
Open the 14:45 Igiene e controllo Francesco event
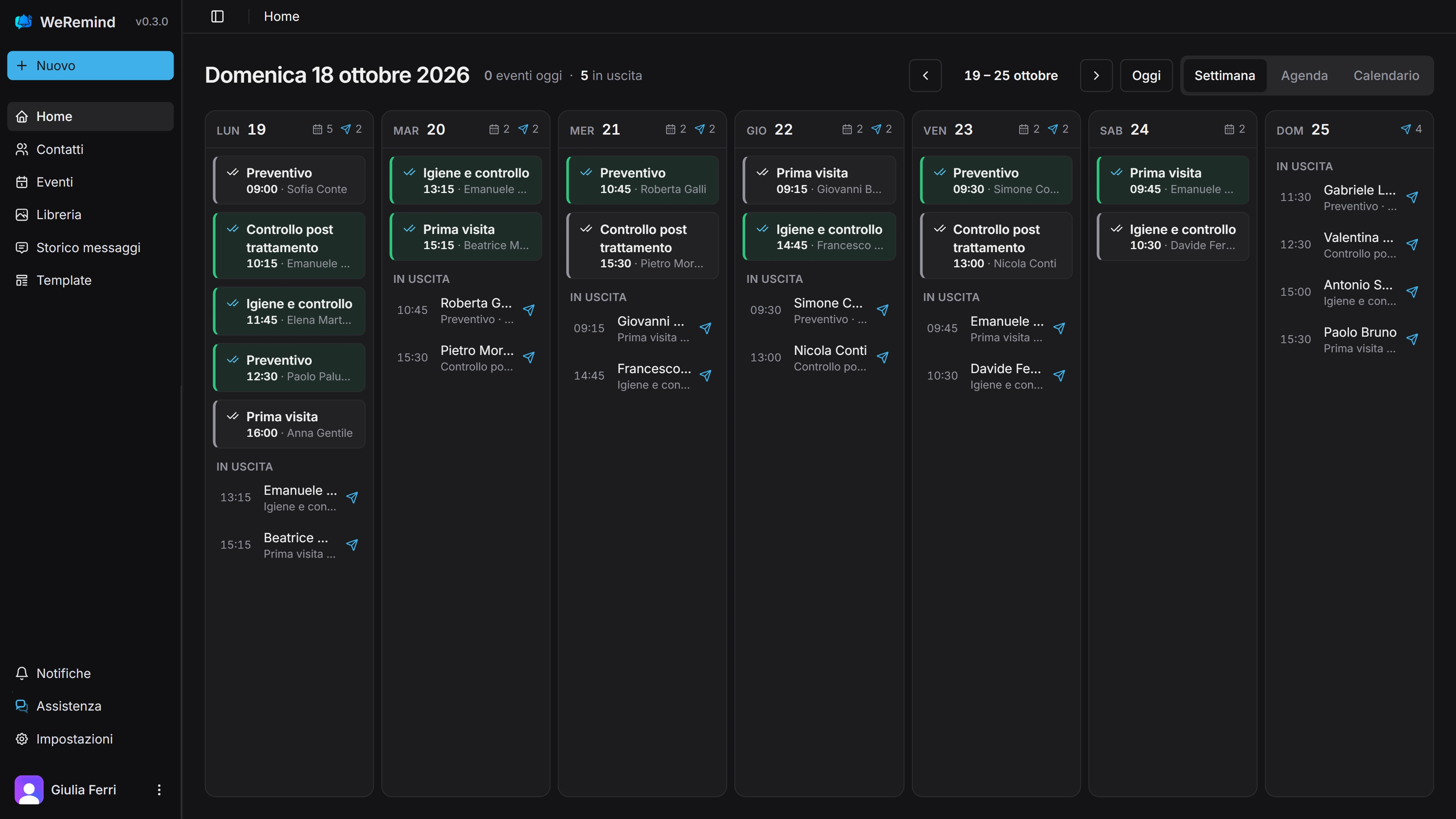pos(819,236)
